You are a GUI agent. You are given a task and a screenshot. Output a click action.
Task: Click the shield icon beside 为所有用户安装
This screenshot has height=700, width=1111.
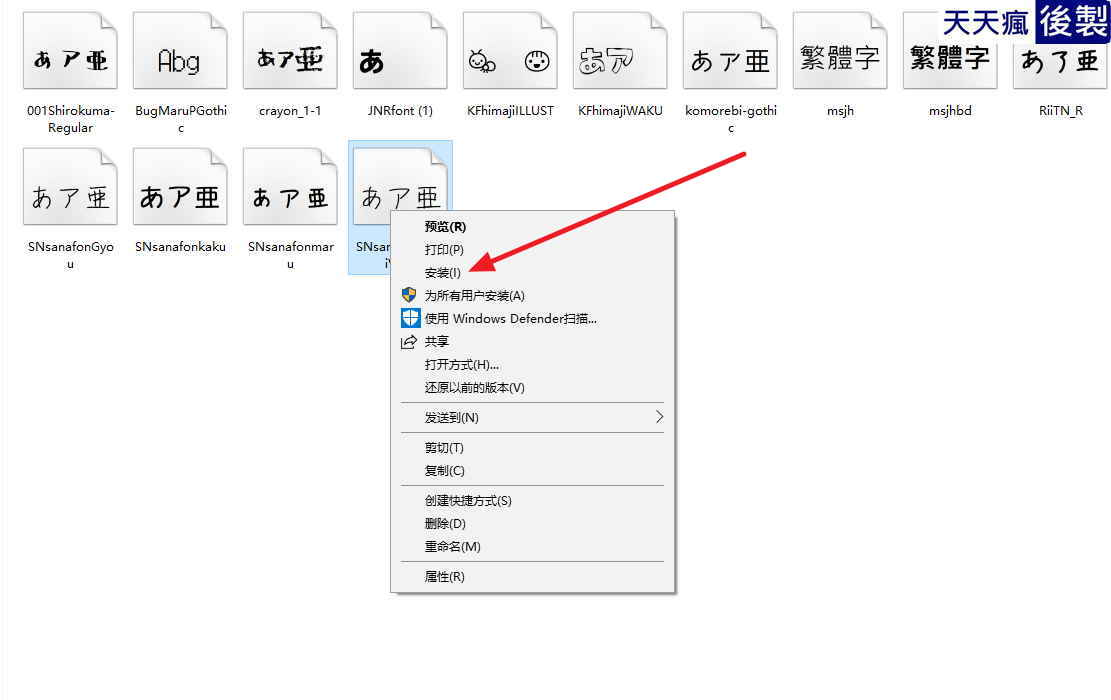409,295
